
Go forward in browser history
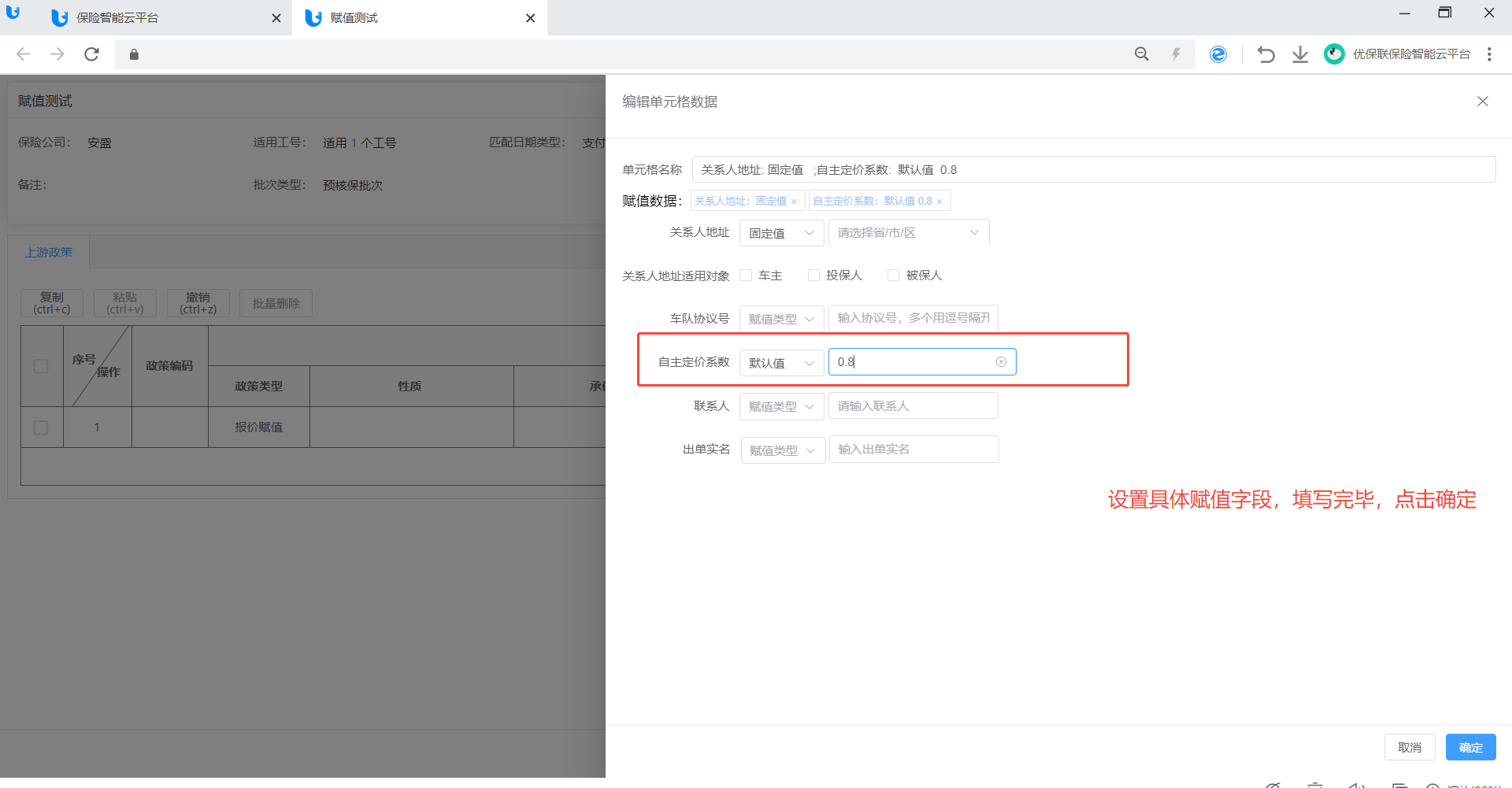(57, 54)
